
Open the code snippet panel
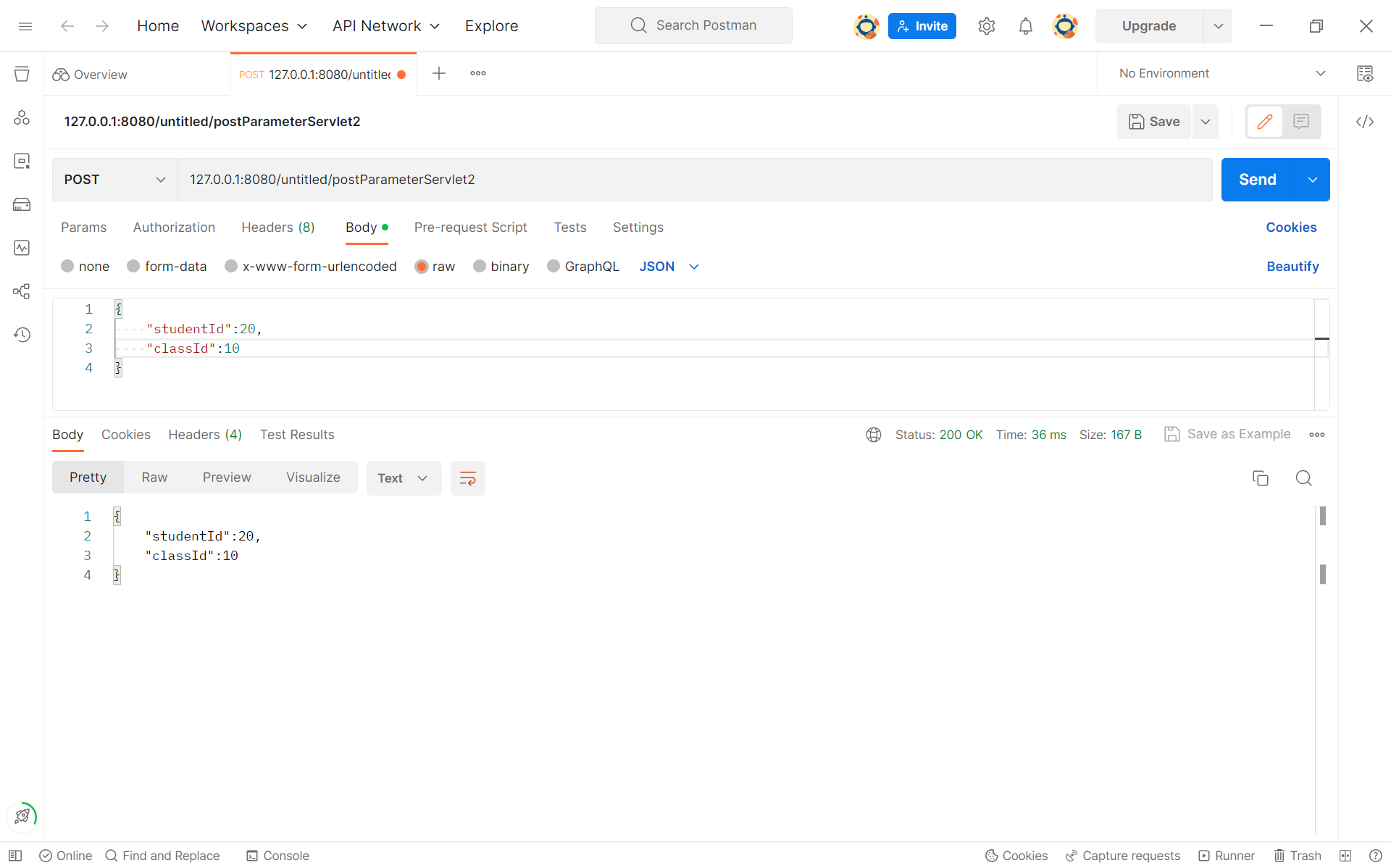tap(1365, 122)
